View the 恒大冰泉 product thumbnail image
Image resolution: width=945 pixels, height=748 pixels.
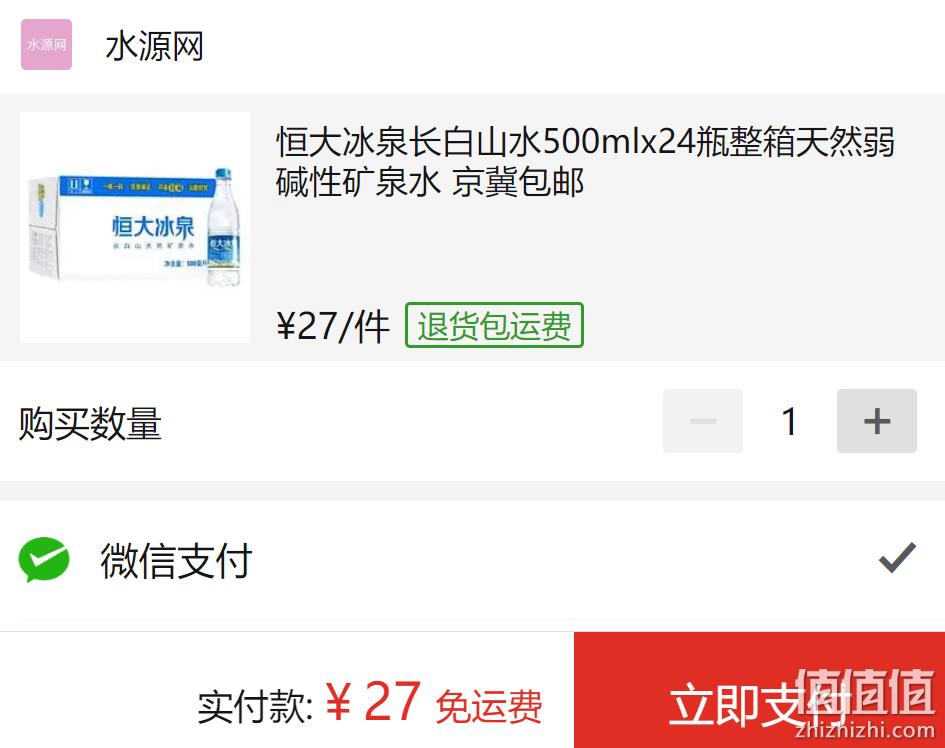(x=135, y=227)
